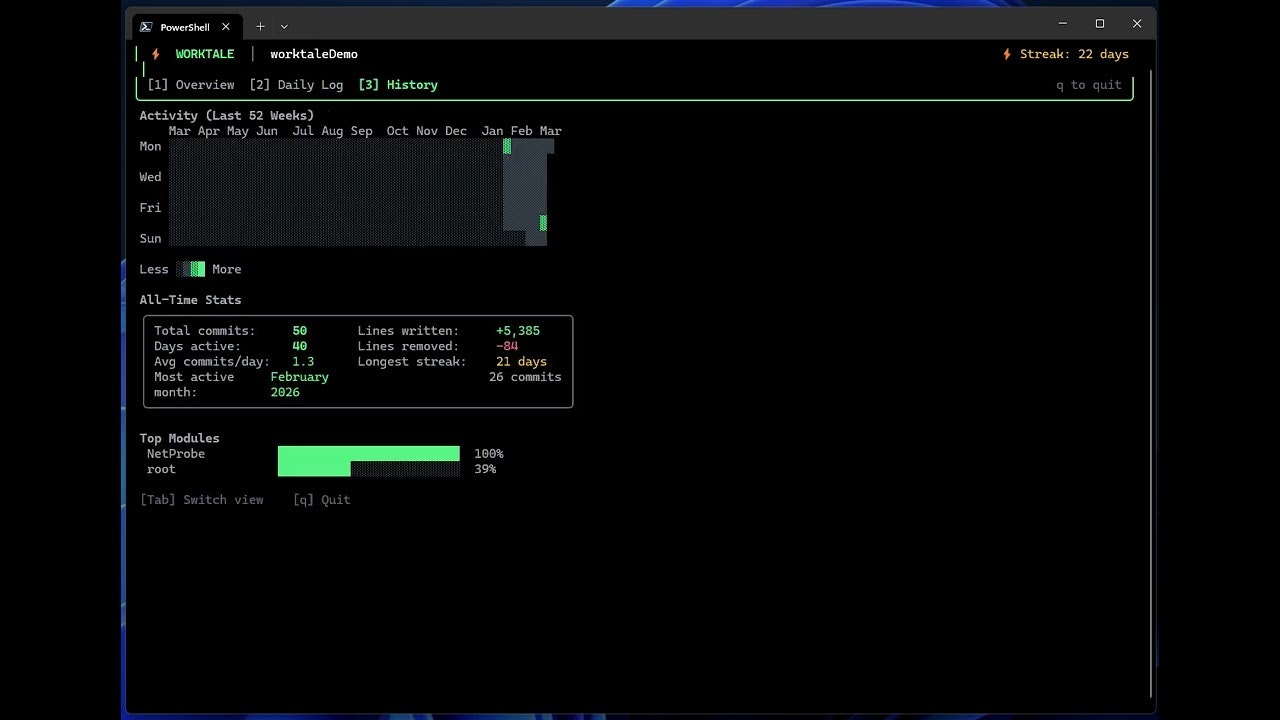Click the 100% module percentage

489,454
